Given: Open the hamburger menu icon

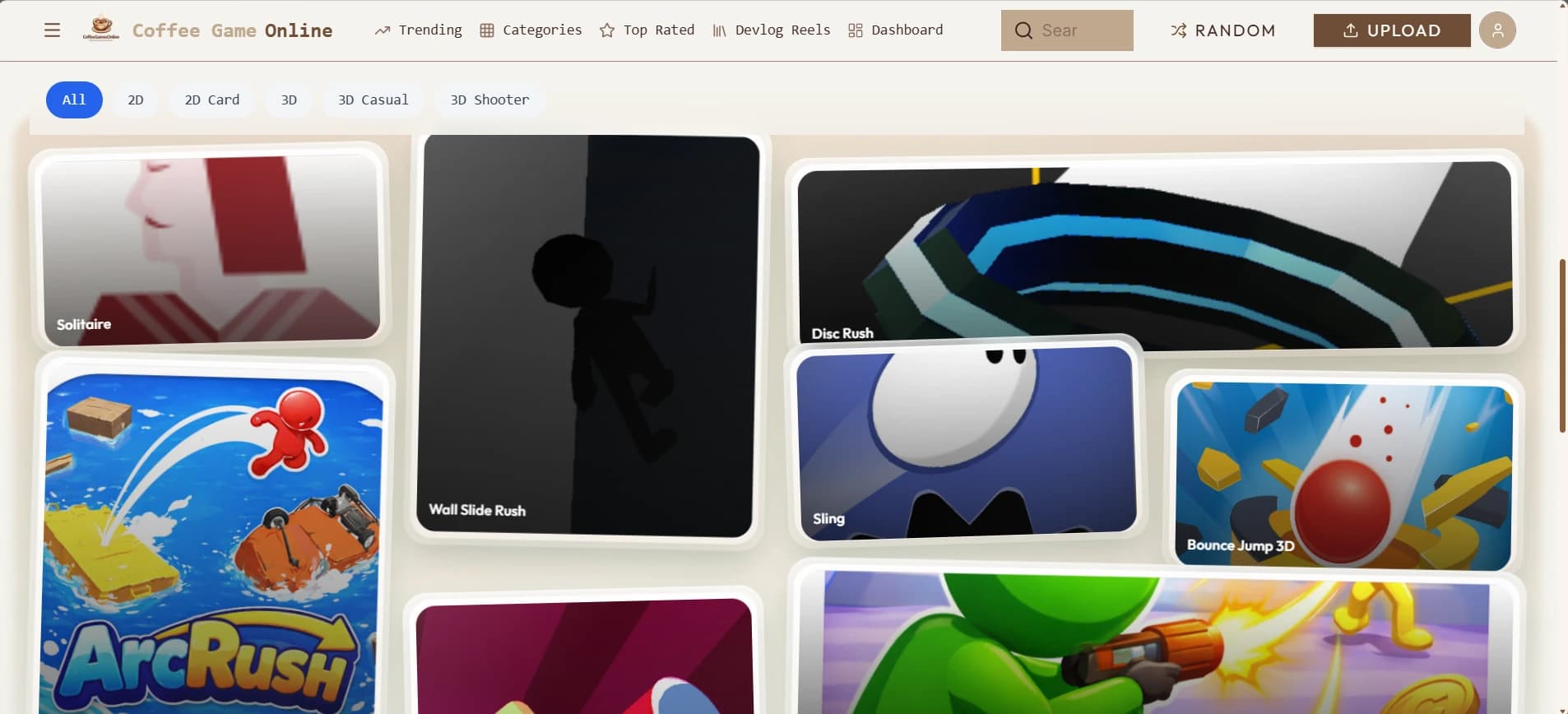Looking at the screenshot, I should tap(52, 30).
